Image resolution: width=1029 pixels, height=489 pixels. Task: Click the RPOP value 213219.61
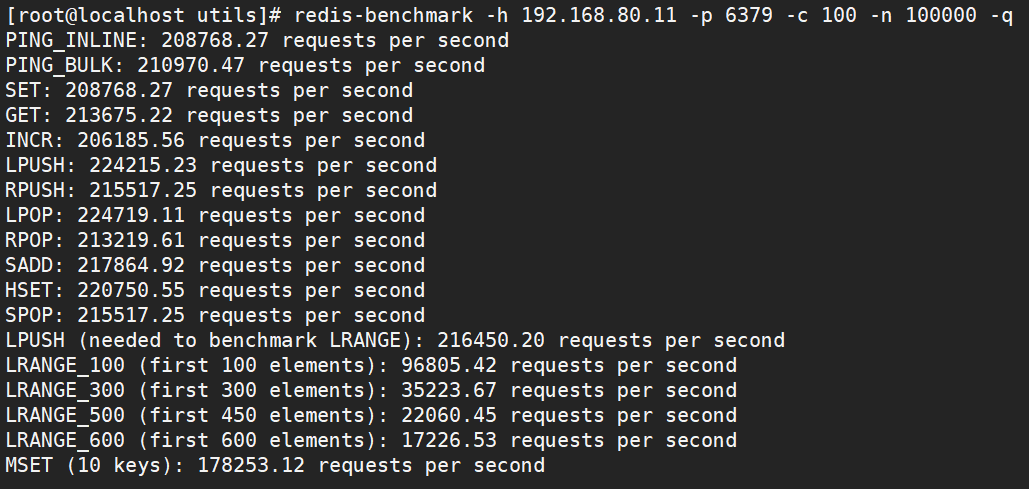pyautogui.click(x=131, y=240)
